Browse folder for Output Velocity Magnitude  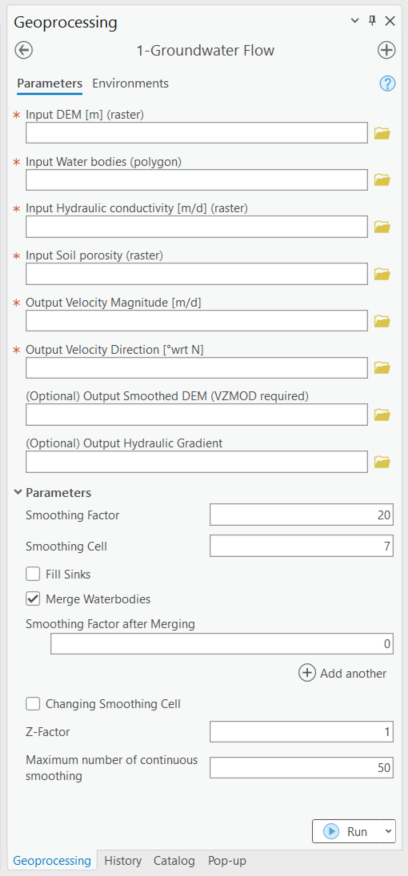382,321
